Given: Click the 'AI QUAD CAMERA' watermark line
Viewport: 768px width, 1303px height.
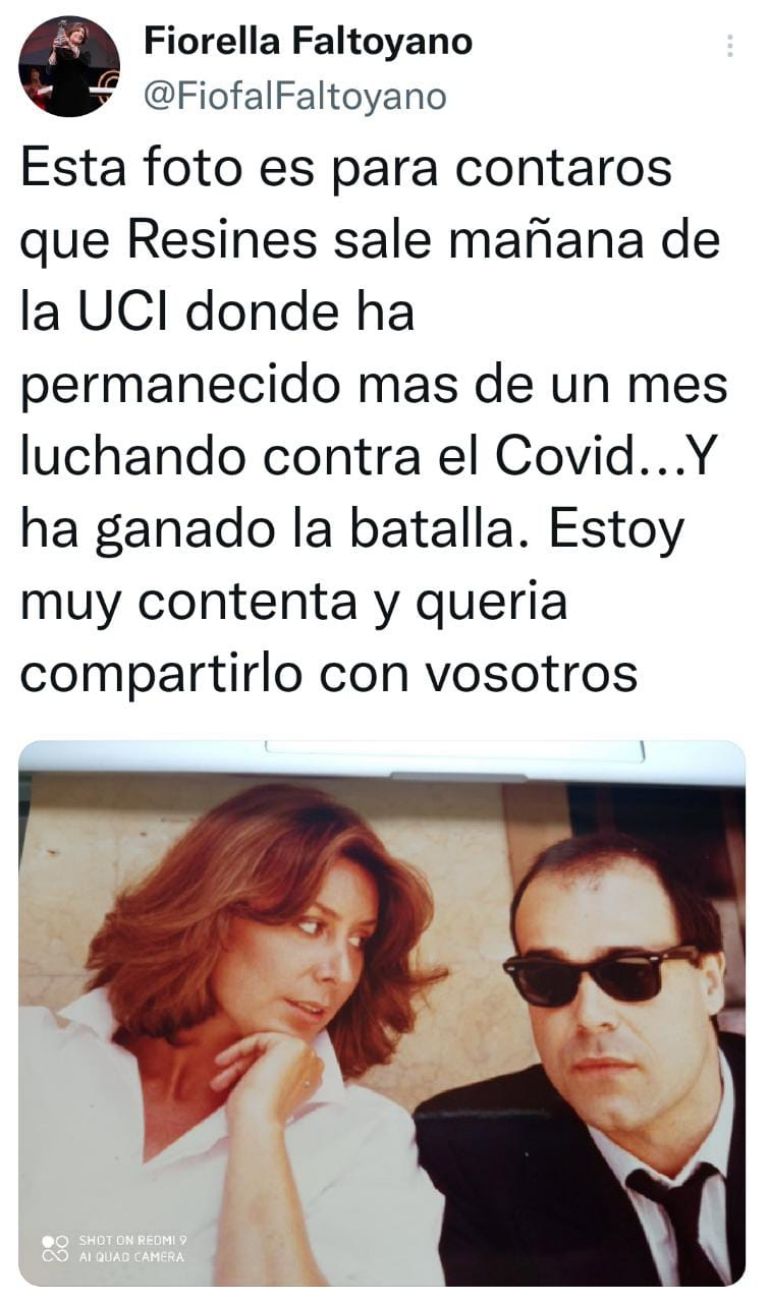Looking at the screenshot, I should [131, 1257].
